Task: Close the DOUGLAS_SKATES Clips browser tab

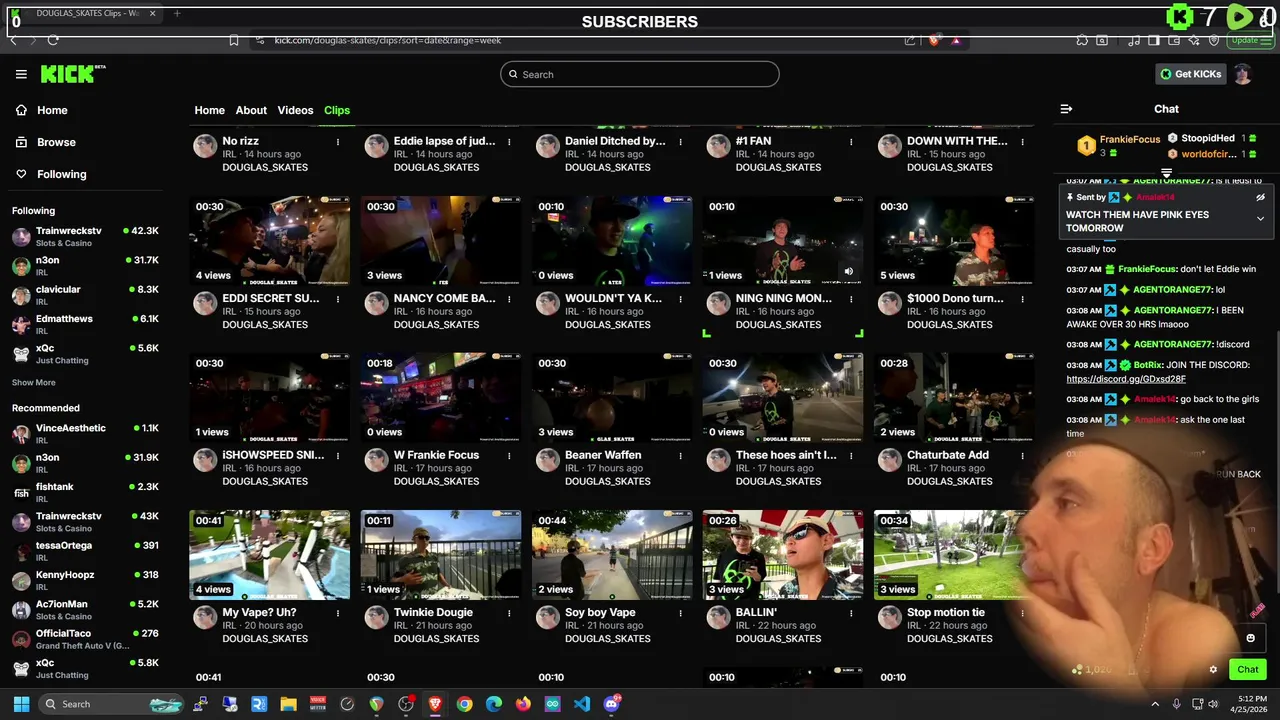Action: 152,13
